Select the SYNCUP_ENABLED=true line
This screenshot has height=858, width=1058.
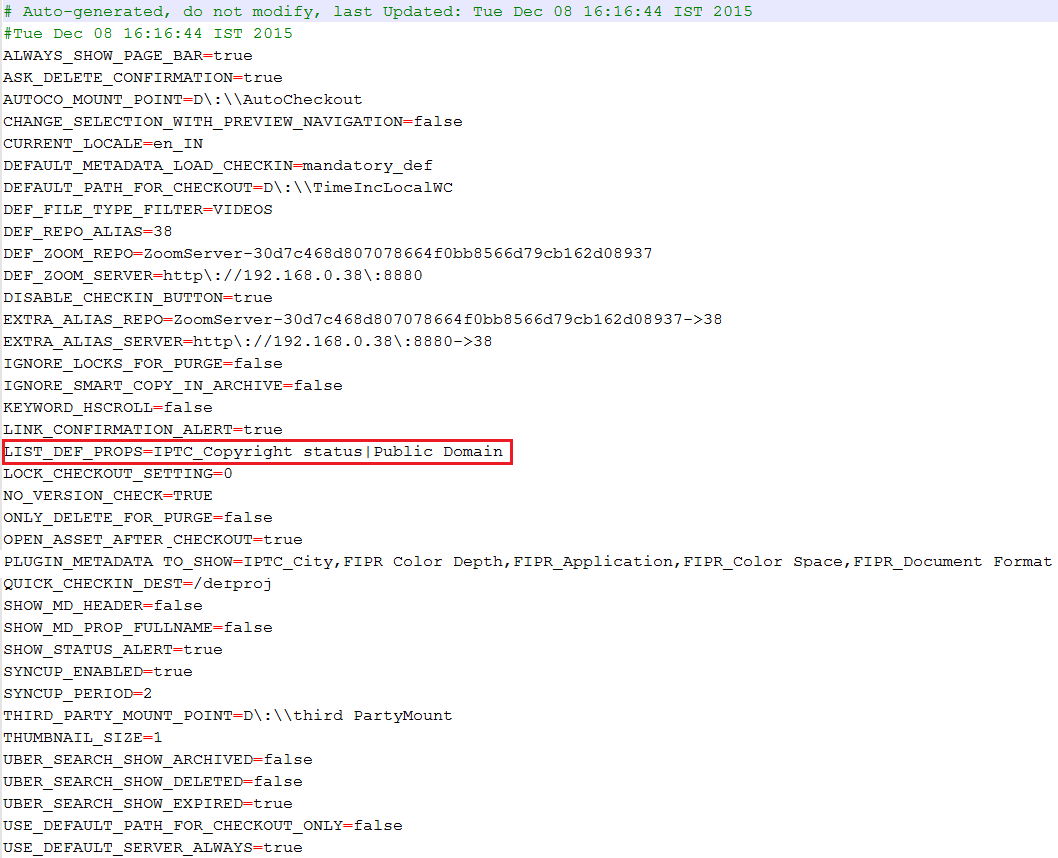pos(98,671)
